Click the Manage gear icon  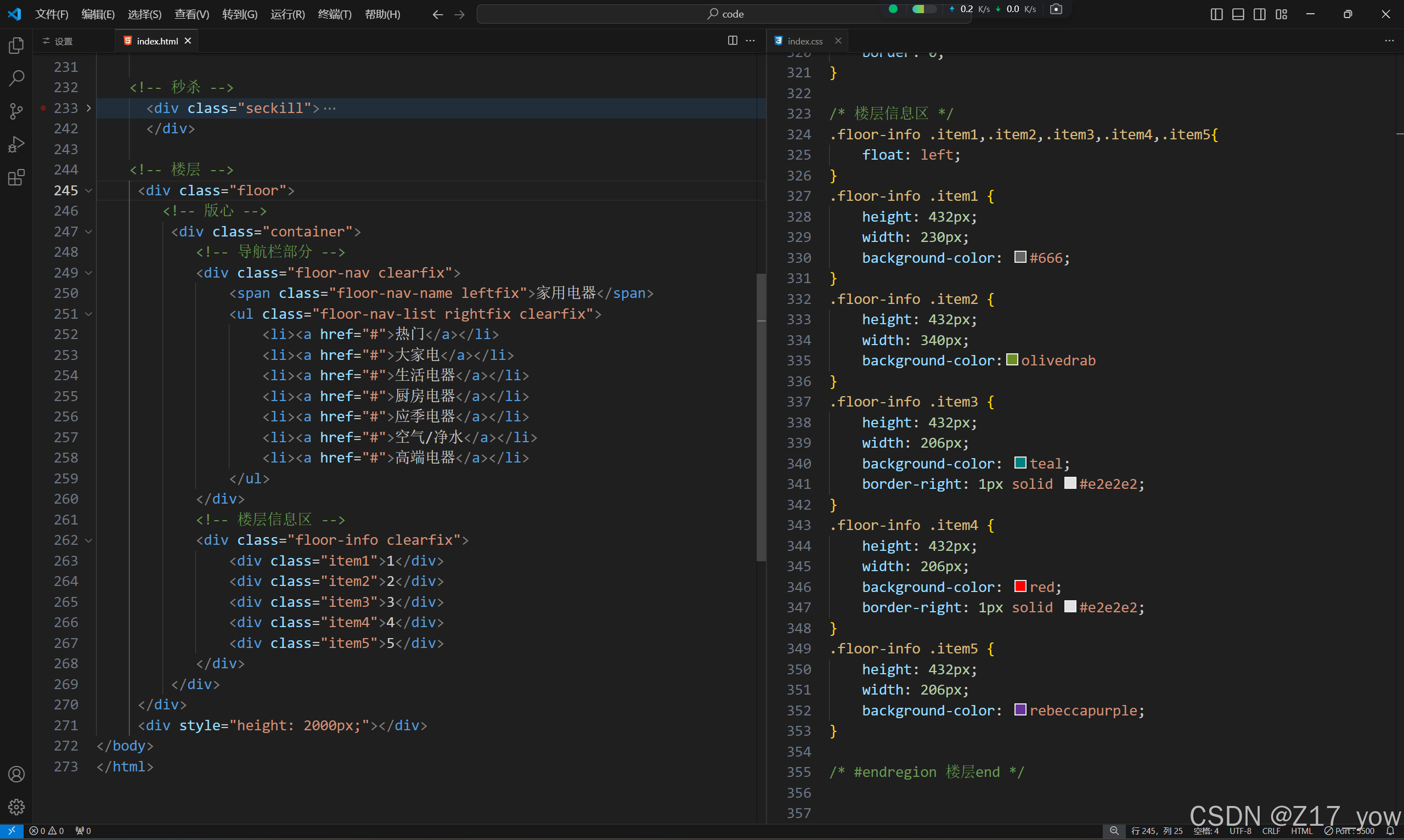tap(16, 807)
